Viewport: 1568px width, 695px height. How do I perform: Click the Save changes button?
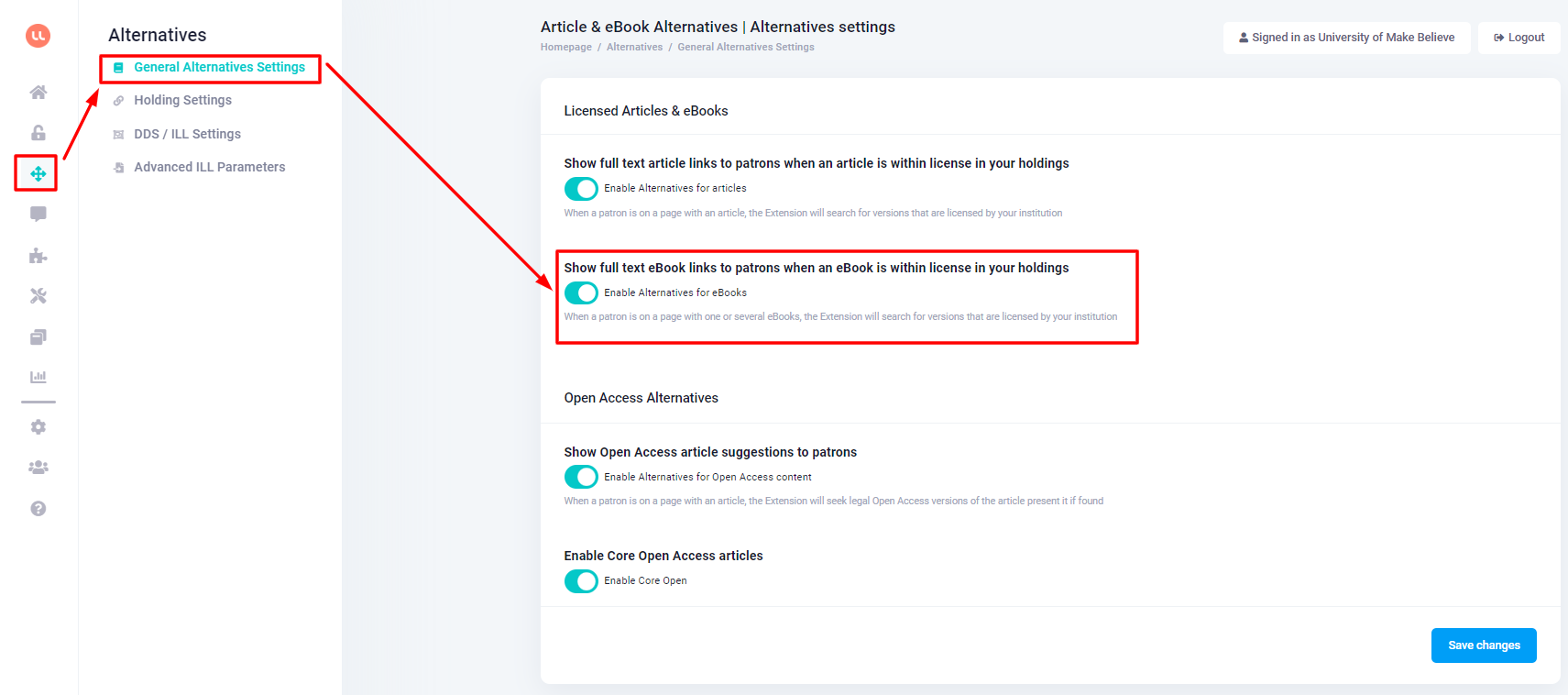(x=1484, y=645)
